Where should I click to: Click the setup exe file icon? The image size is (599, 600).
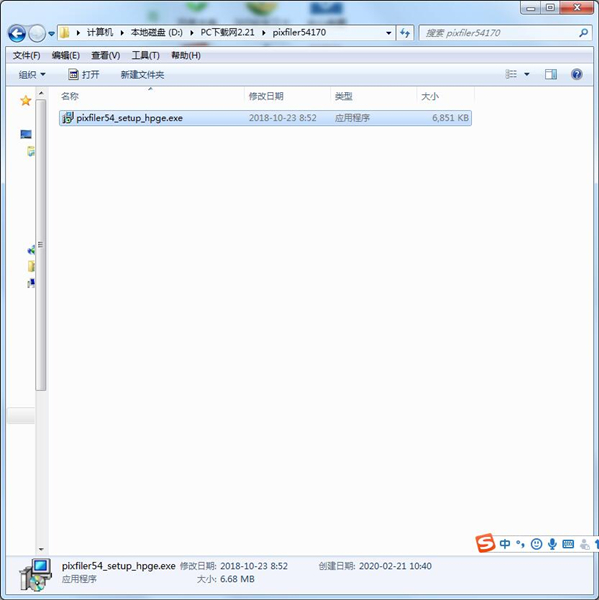[68, 118]
